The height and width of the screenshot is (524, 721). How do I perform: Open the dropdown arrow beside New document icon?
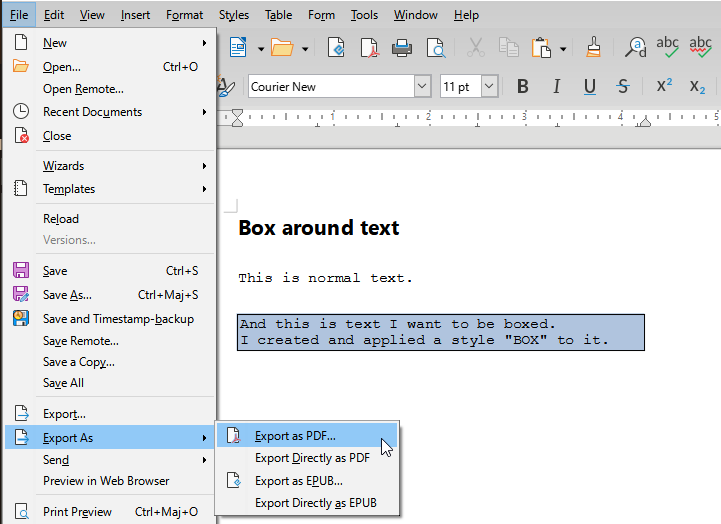tap(261, 49)
